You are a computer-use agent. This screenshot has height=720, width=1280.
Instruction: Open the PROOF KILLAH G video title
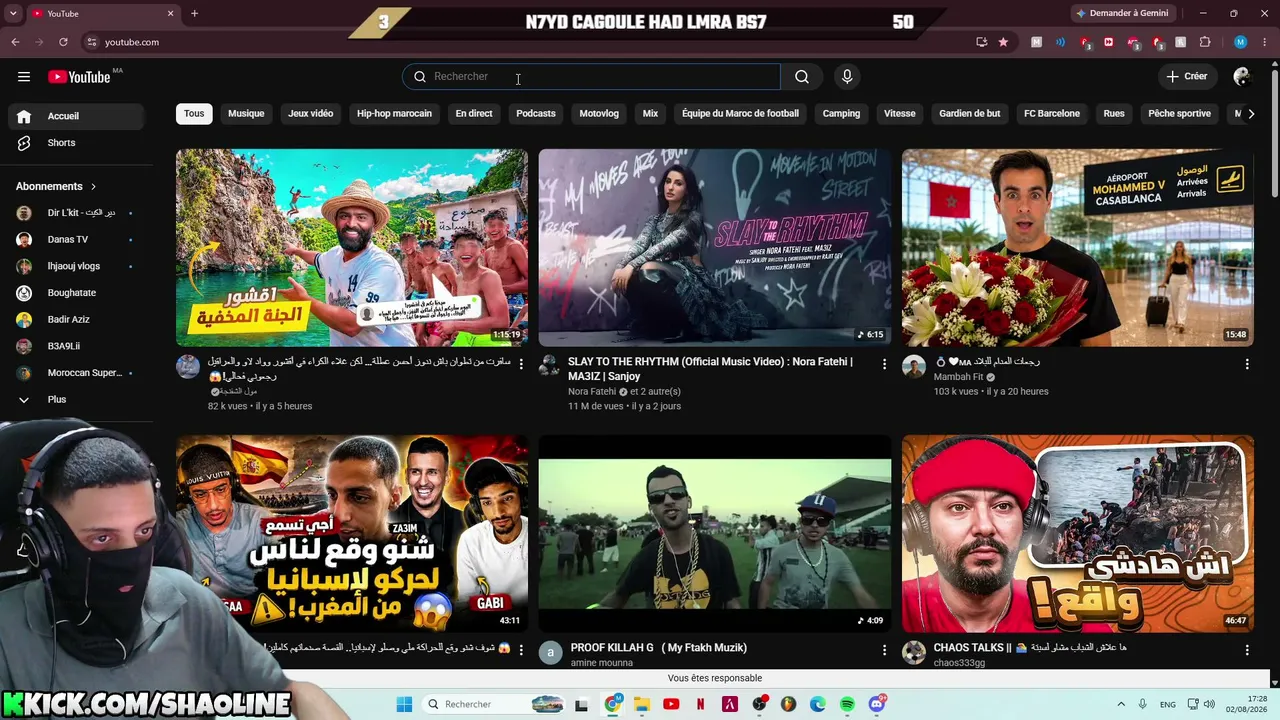659,648
